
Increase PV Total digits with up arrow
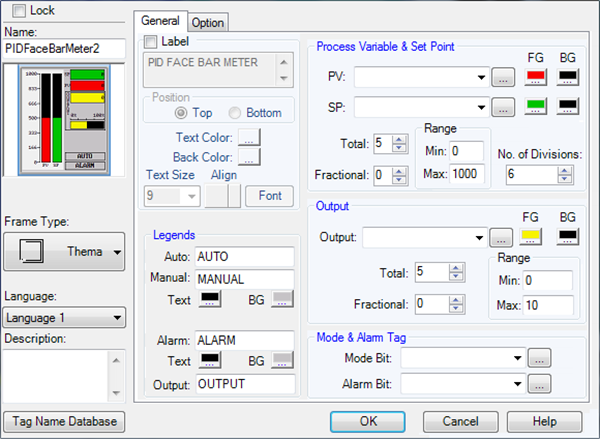[399, 140]
